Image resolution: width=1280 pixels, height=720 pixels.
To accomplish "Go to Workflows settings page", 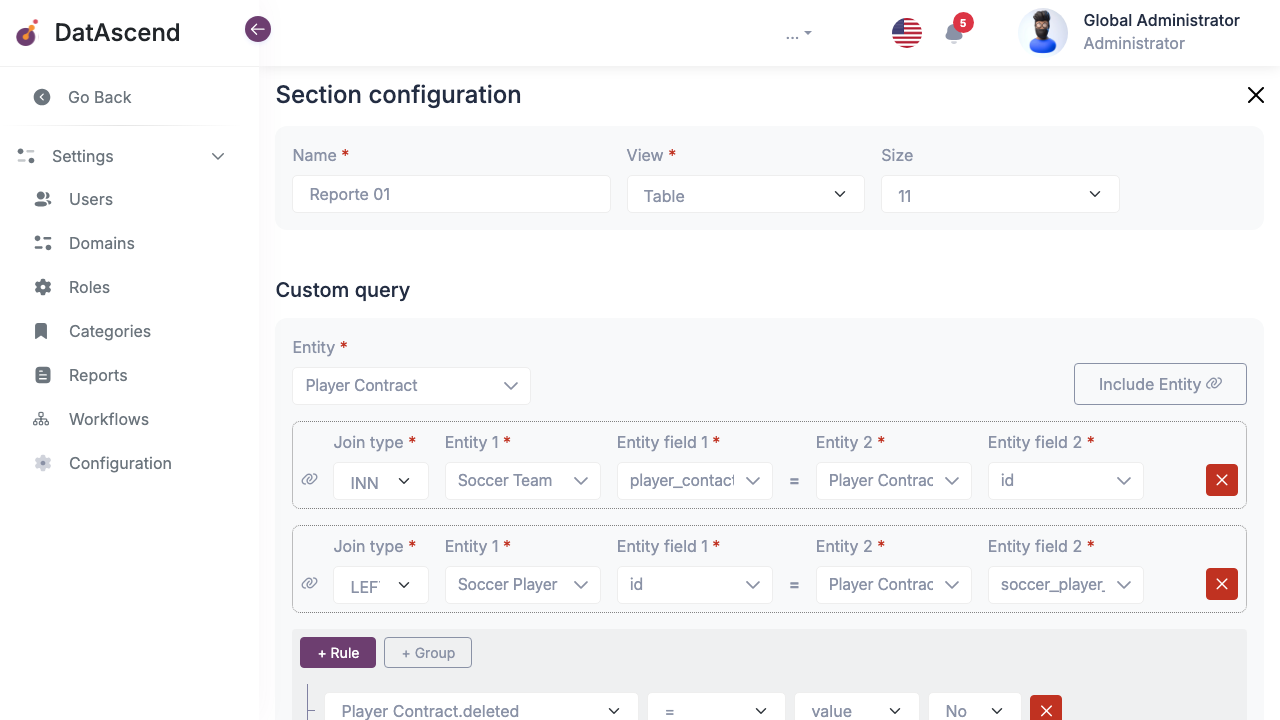I will click(109, 419).
